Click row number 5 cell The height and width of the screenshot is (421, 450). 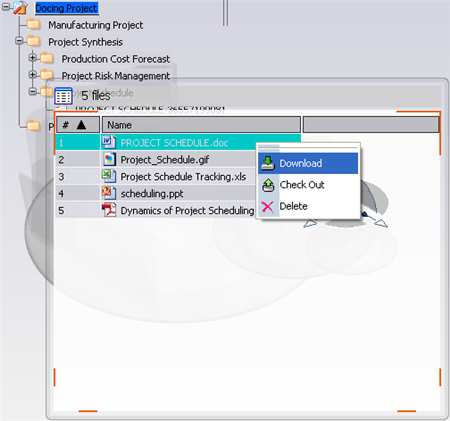click(78, 211)
